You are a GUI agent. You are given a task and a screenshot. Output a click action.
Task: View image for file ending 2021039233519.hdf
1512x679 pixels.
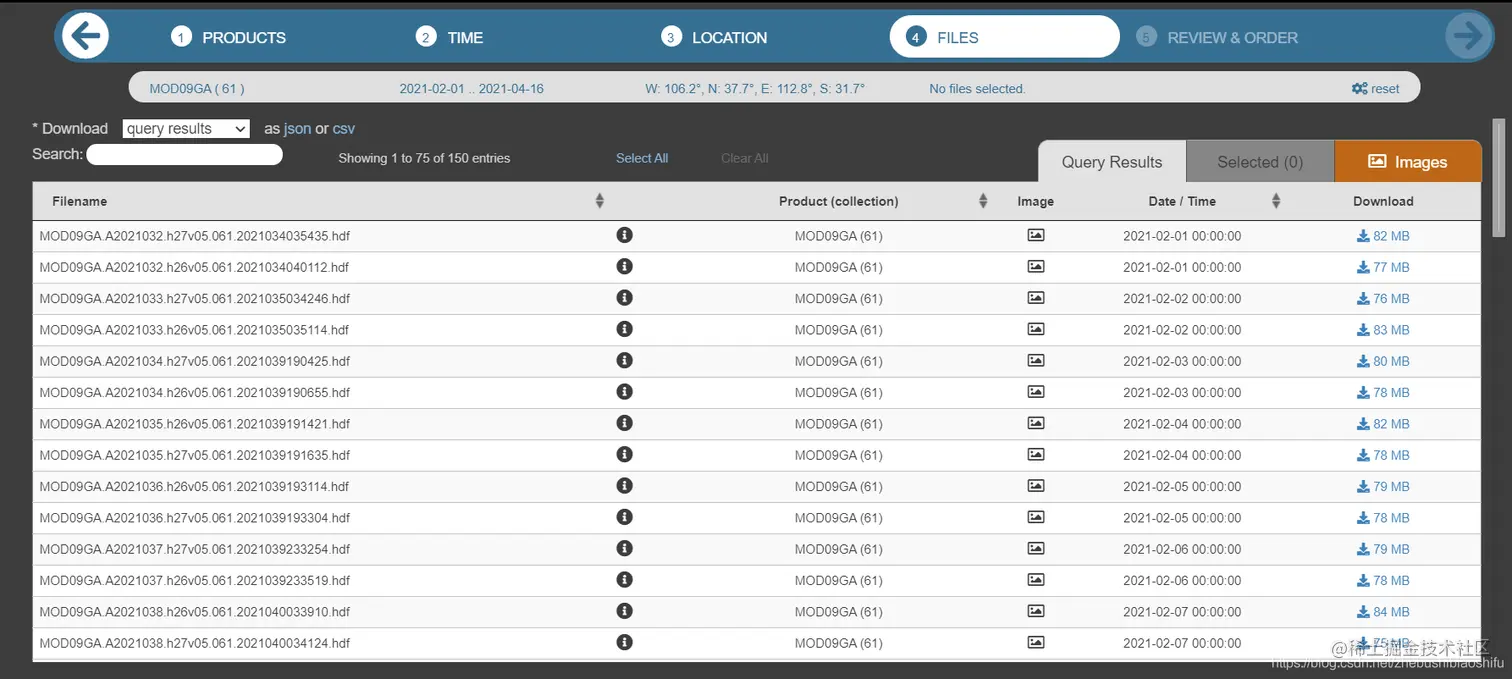[x=1036, y=580]
